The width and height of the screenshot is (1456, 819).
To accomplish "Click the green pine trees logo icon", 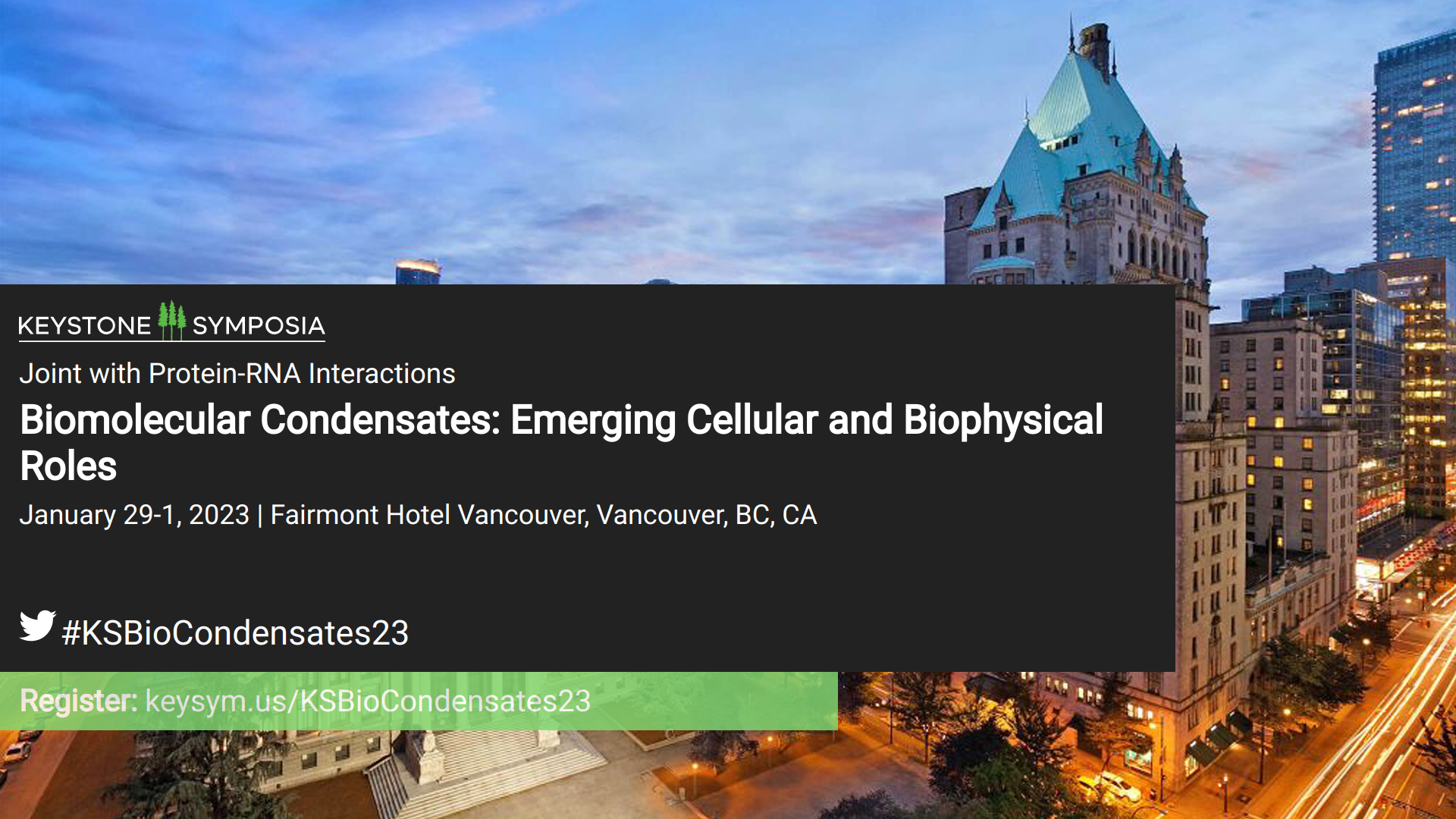I will point(172,321).
